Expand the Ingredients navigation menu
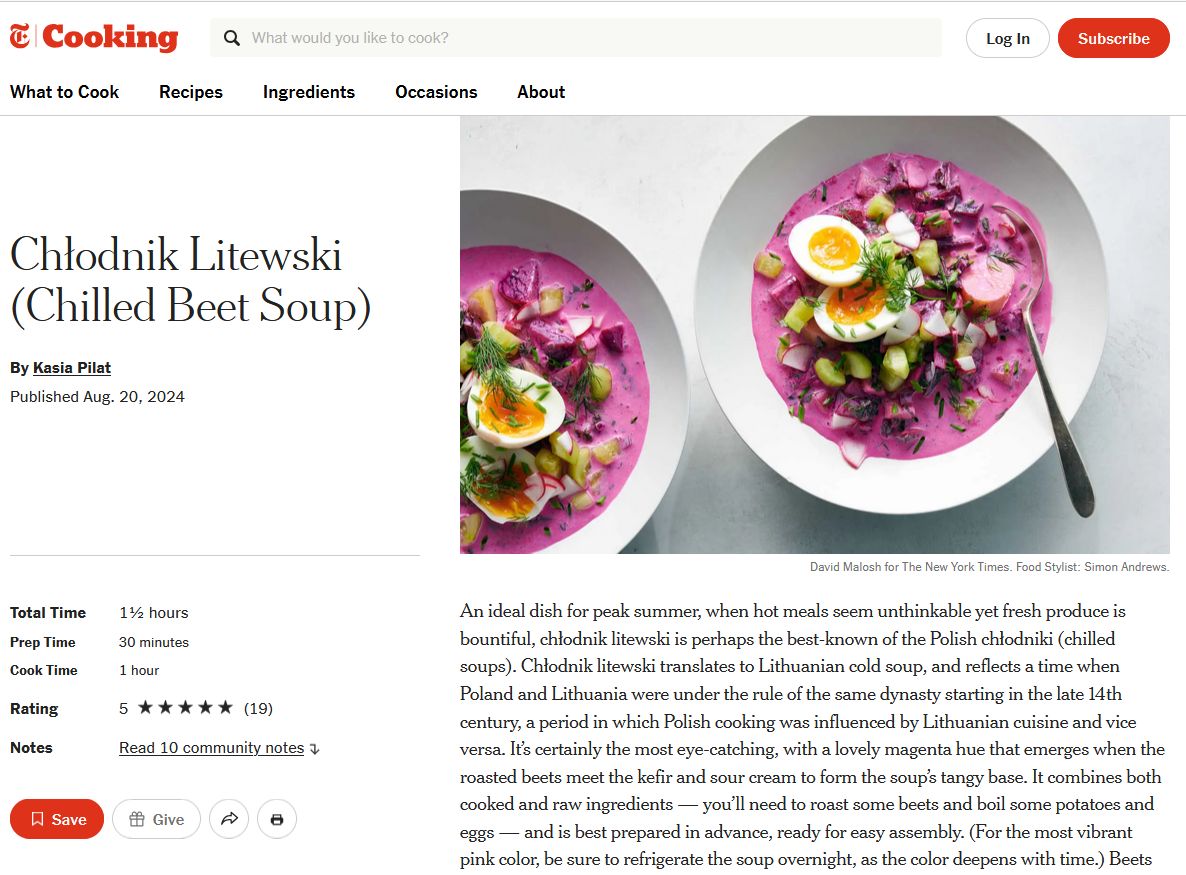The image size is (1186, 875). [x=309, y=92]
